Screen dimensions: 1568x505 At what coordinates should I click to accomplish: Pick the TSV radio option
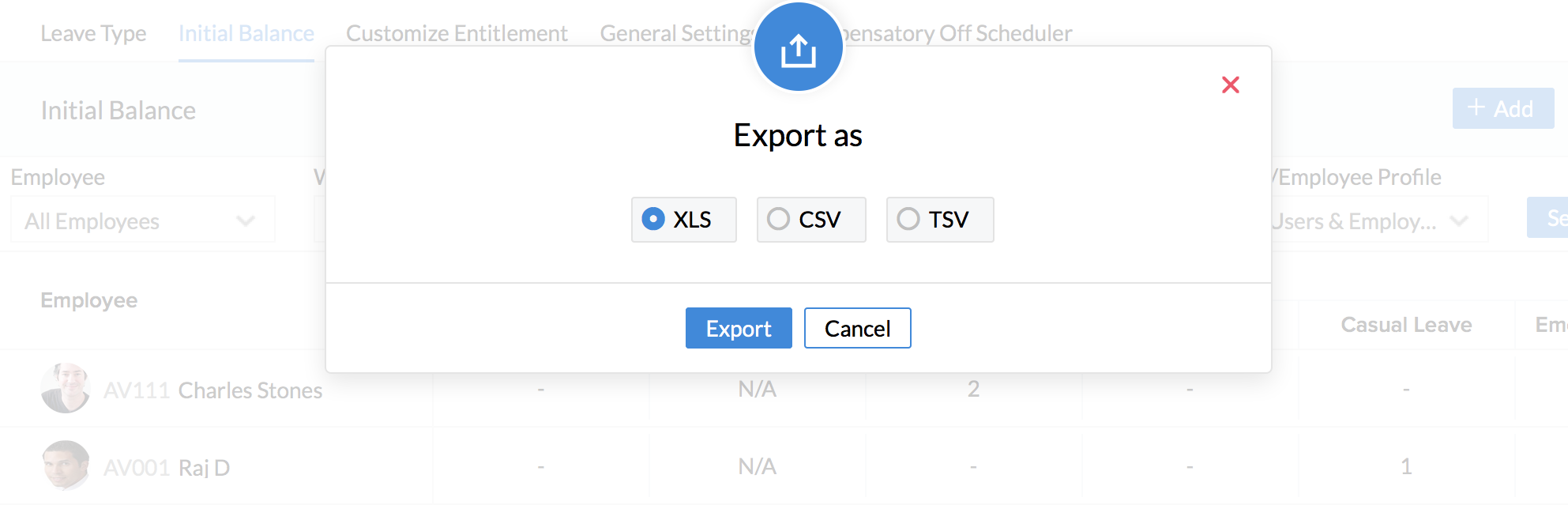[908, 219]
